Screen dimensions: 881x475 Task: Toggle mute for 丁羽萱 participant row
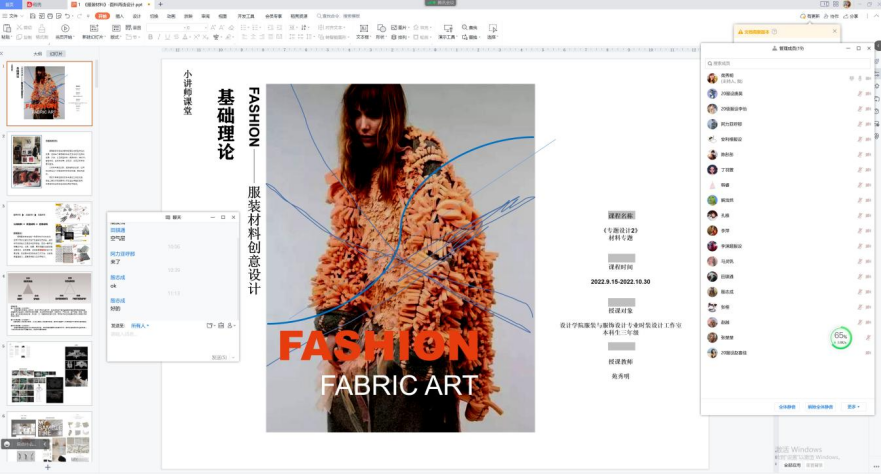coord(859,170)
